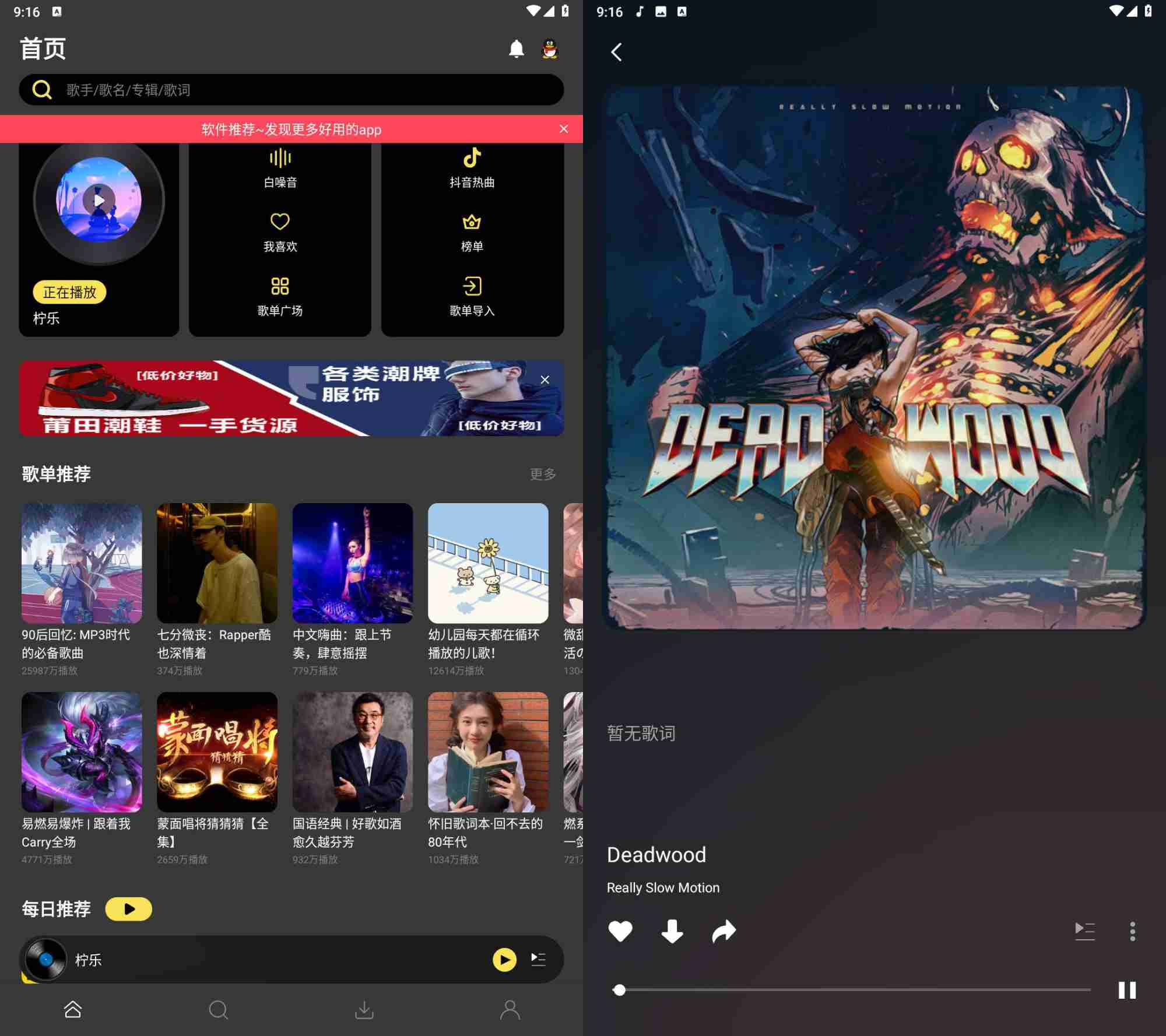
Task: Open 抖音热曲 Douyin hot songs
Action: pos(472,169)
